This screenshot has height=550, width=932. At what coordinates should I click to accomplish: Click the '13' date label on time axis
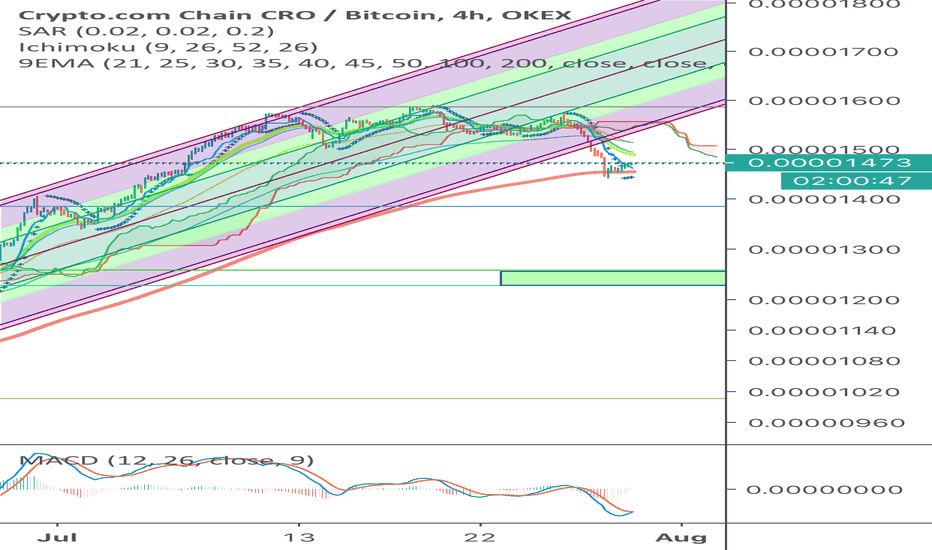pos(298,538)
